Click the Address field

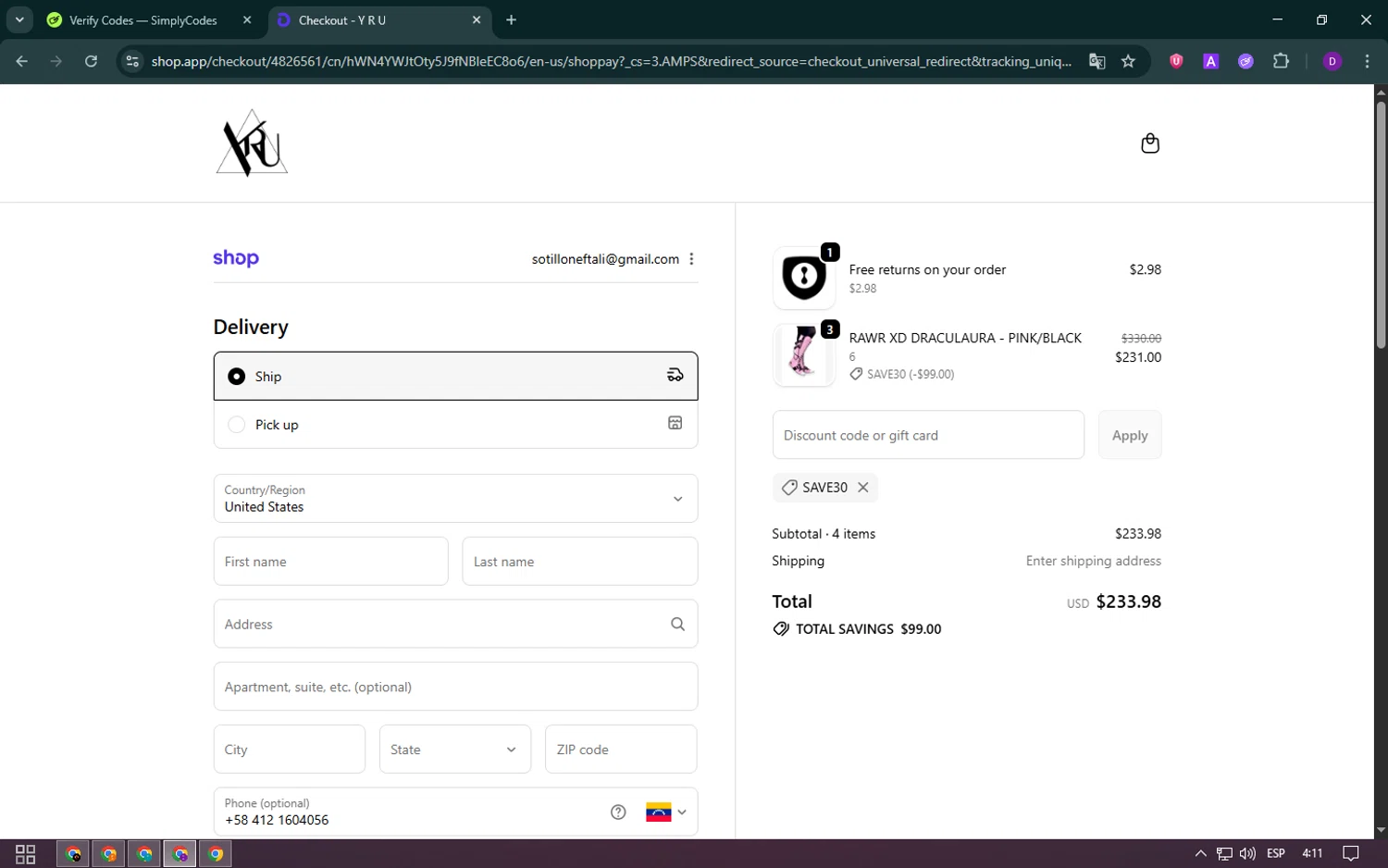pyautogui.click(x=455, y=624)
